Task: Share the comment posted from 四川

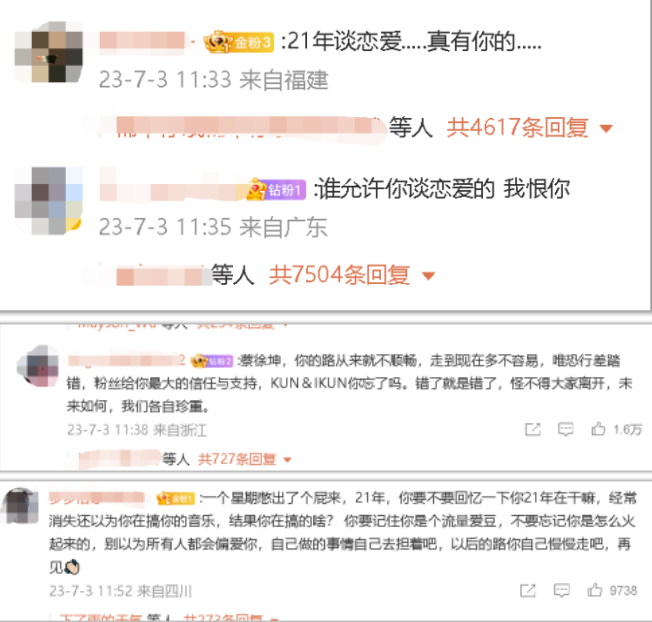Action: point(528,590)
